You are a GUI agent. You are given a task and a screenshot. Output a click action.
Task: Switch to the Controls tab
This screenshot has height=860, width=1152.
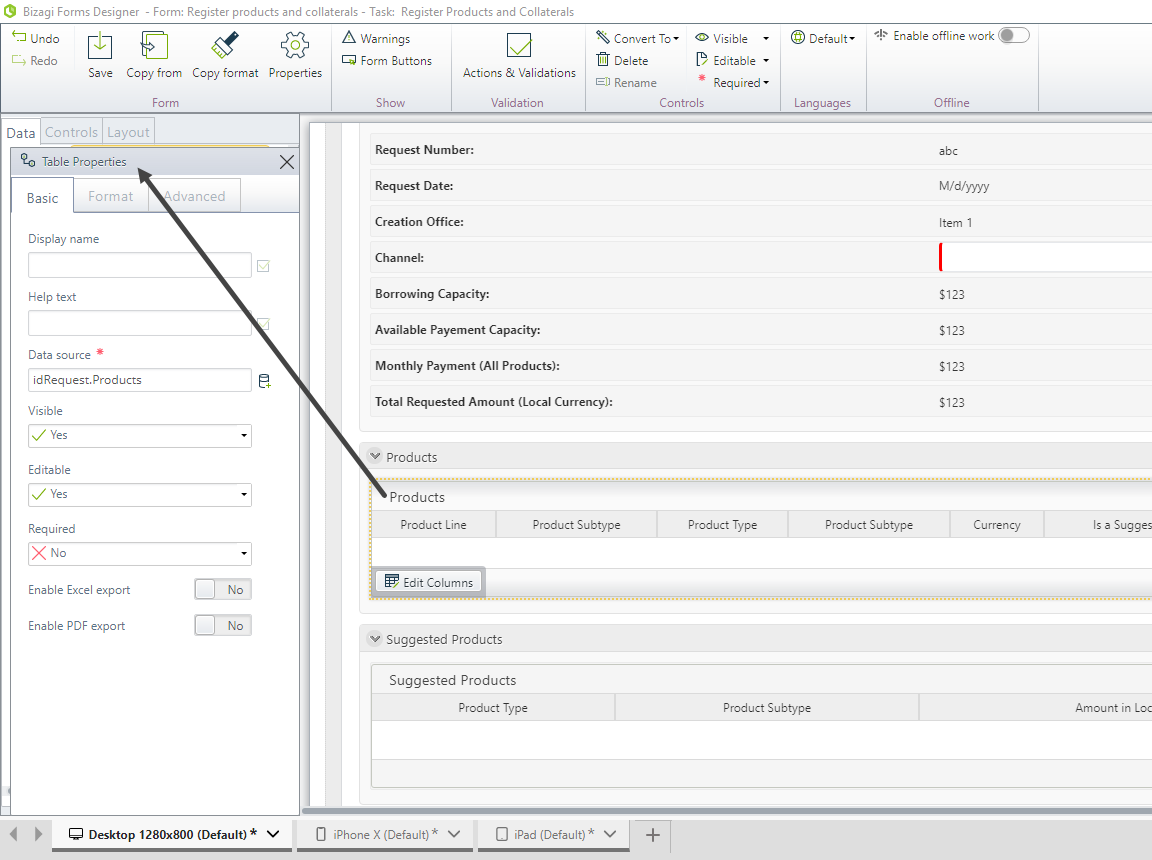click(71, 132)
